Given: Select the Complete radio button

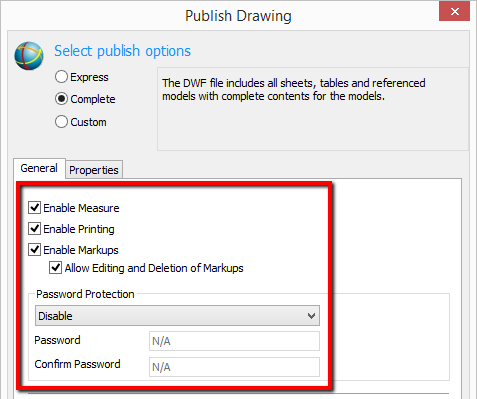Looking at the screenshot, I should click(61, 99).
